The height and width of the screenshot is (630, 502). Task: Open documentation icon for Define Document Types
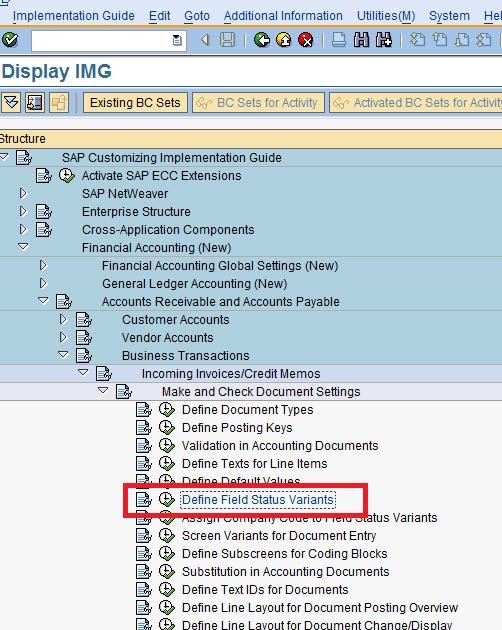(144, 410)
